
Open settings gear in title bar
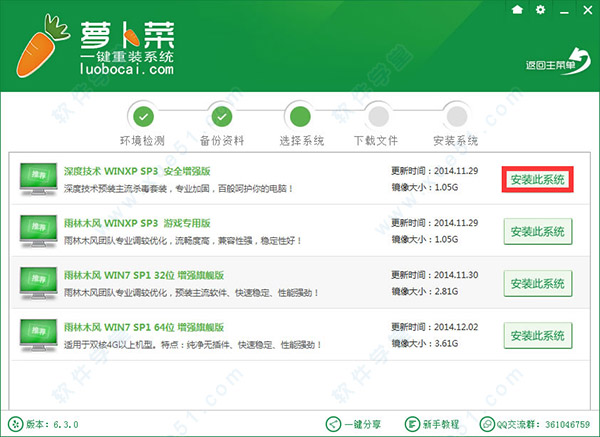(540, 10)
